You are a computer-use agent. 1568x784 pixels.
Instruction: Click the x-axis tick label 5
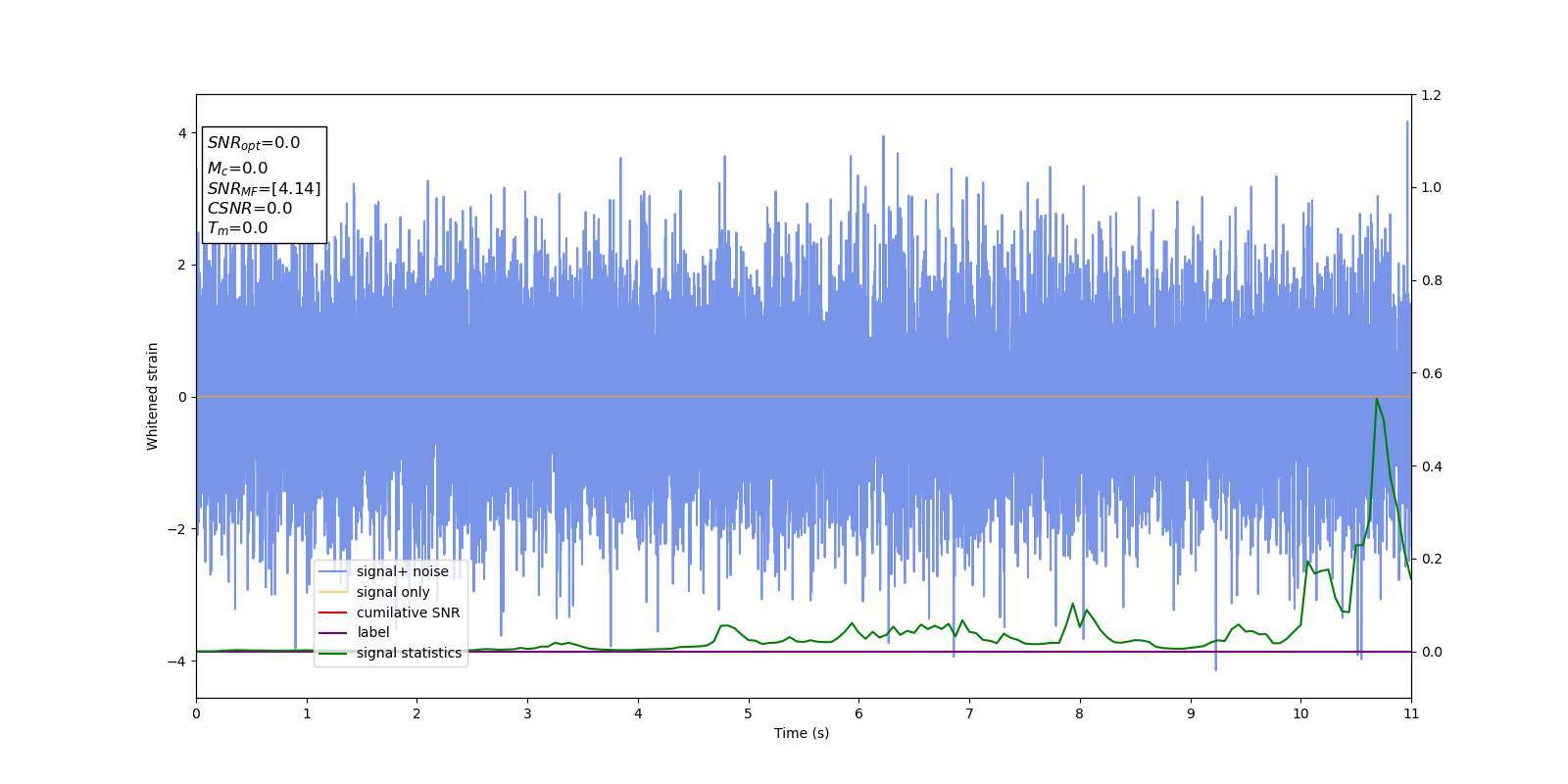749,713
